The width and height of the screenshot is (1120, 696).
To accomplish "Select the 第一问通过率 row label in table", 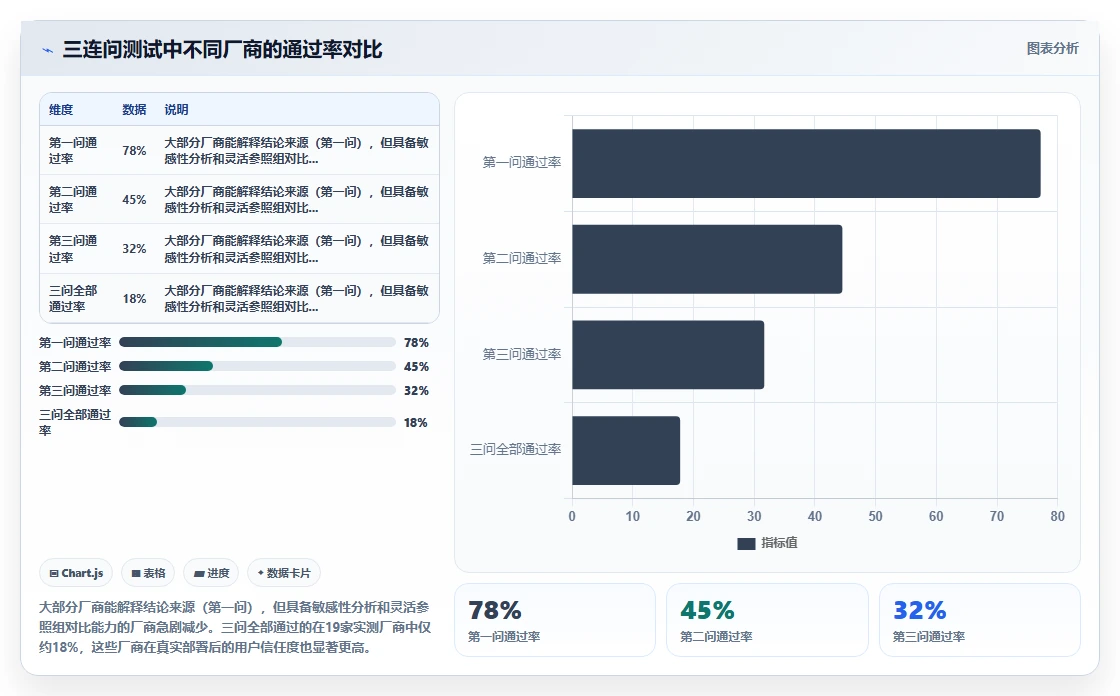I will (x=73, y=151).
